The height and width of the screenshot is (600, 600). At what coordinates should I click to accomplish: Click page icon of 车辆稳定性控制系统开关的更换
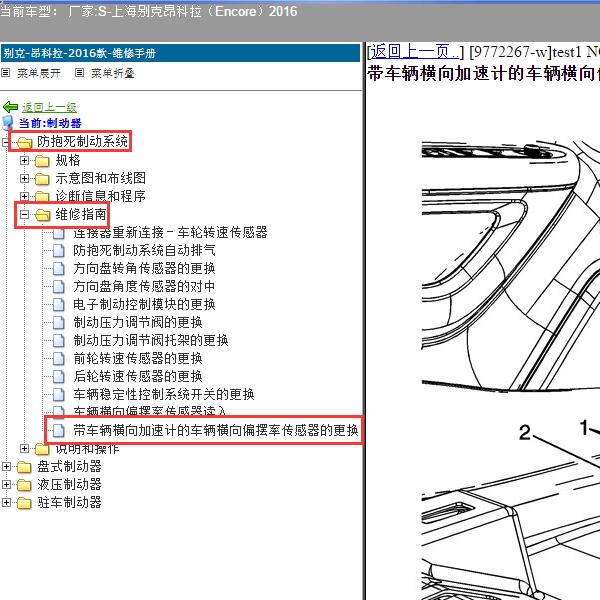pos(59,395)
